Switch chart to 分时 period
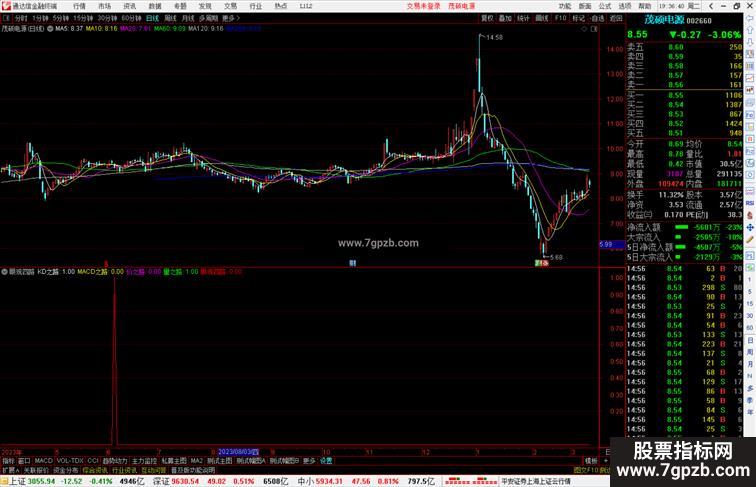 [x=21, y=18]
